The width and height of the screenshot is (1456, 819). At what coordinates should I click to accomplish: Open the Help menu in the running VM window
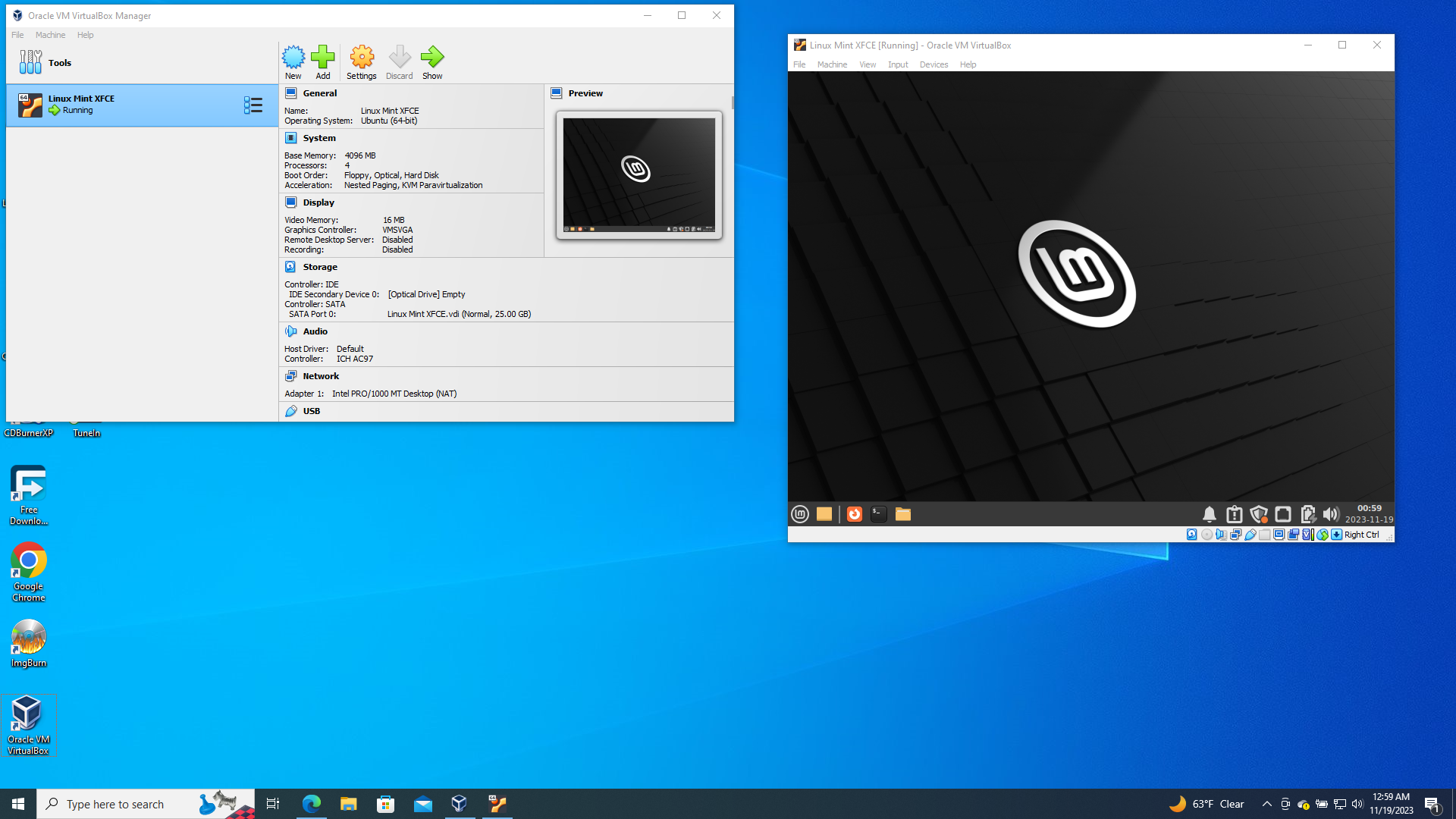[968, 64]
